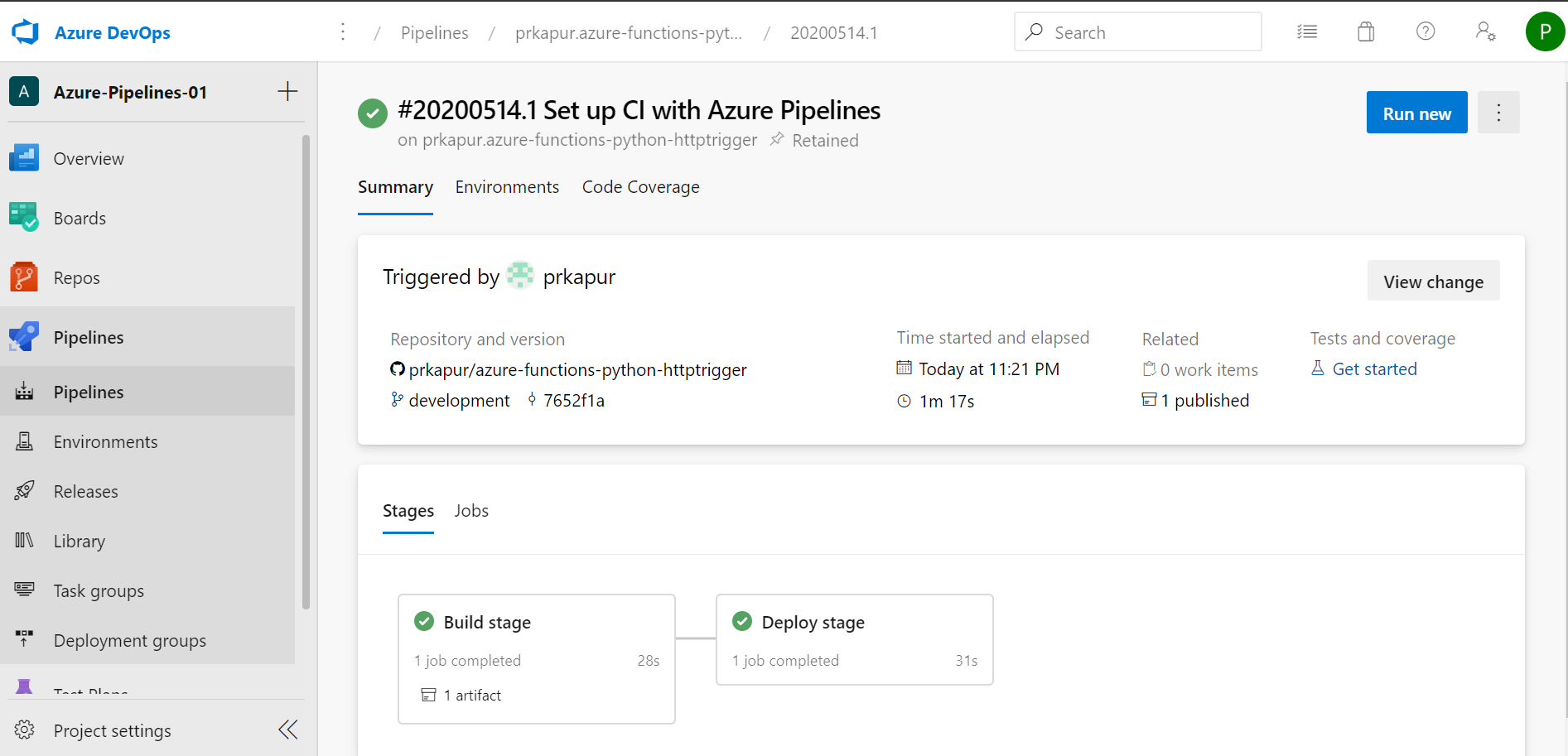
Task: Open the Help question mark icon
Action: pos(1426,31)
